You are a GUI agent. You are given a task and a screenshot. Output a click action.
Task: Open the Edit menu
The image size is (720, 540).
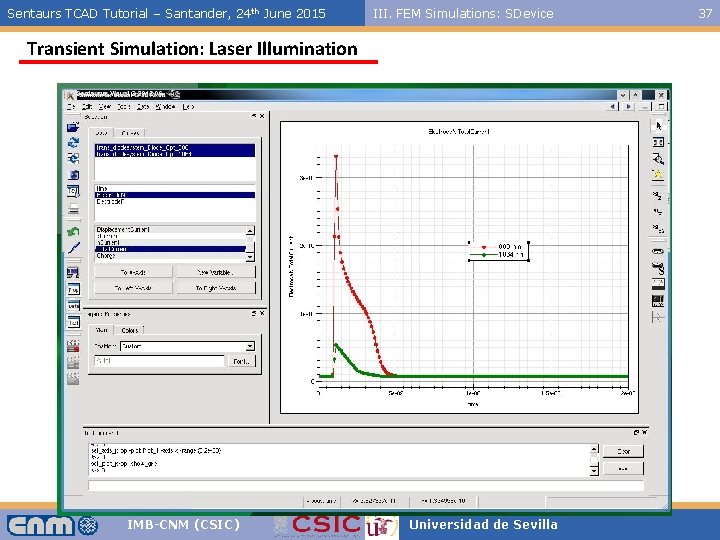click(x=87, y=107)
